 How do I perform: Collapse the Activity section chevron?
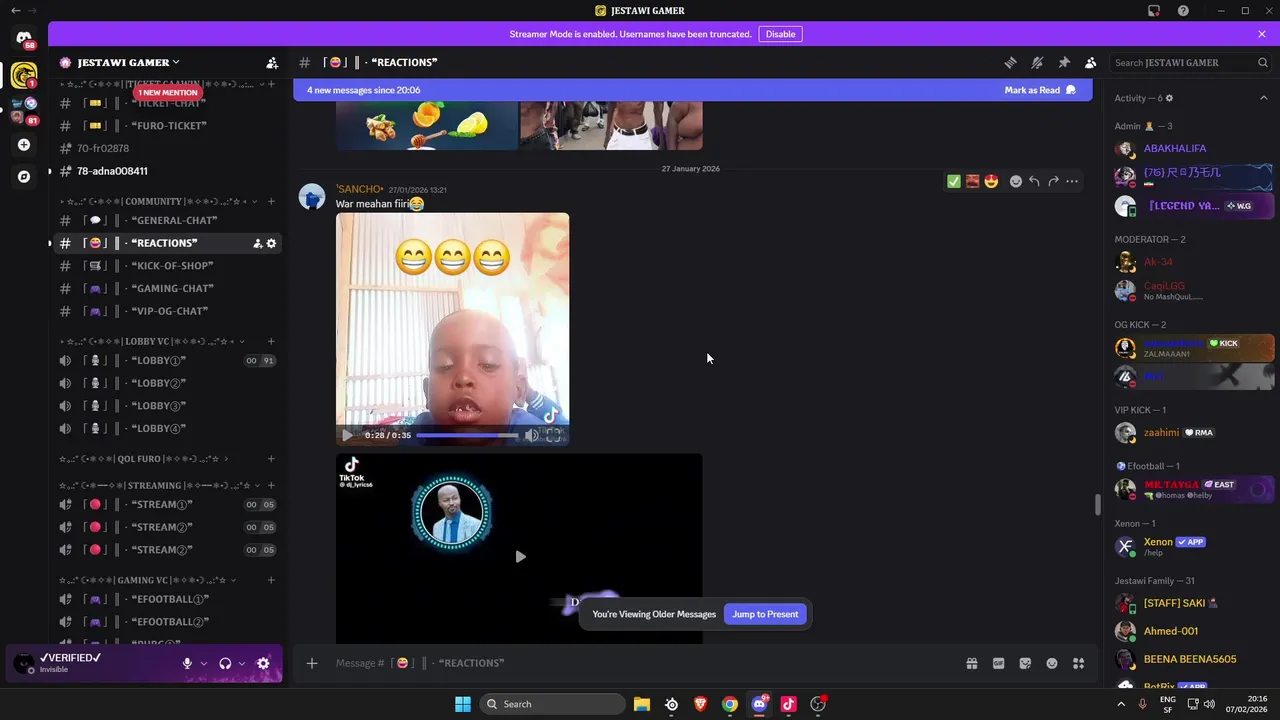[x=1263, y=98]
